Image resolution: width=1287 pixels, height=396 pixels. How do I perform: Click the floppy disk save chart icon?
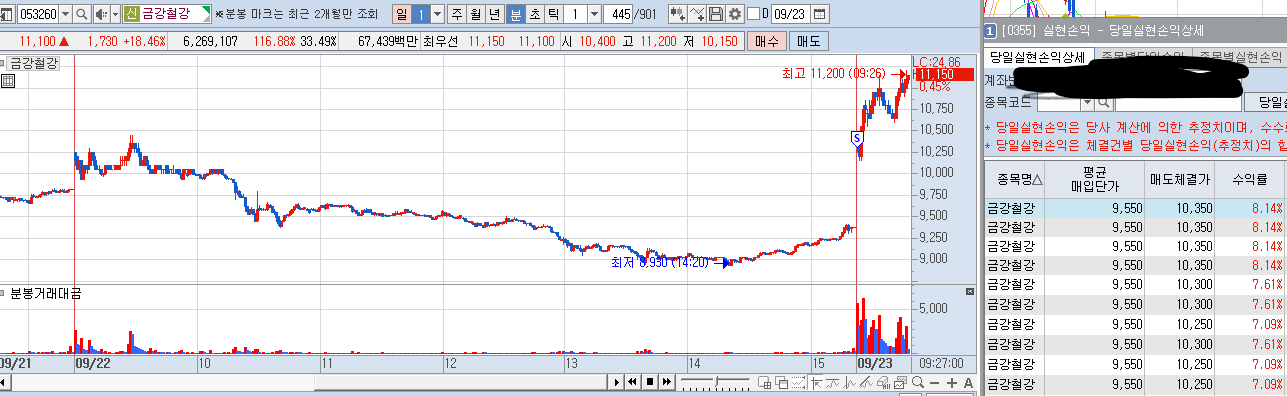[x=715, y=14]
